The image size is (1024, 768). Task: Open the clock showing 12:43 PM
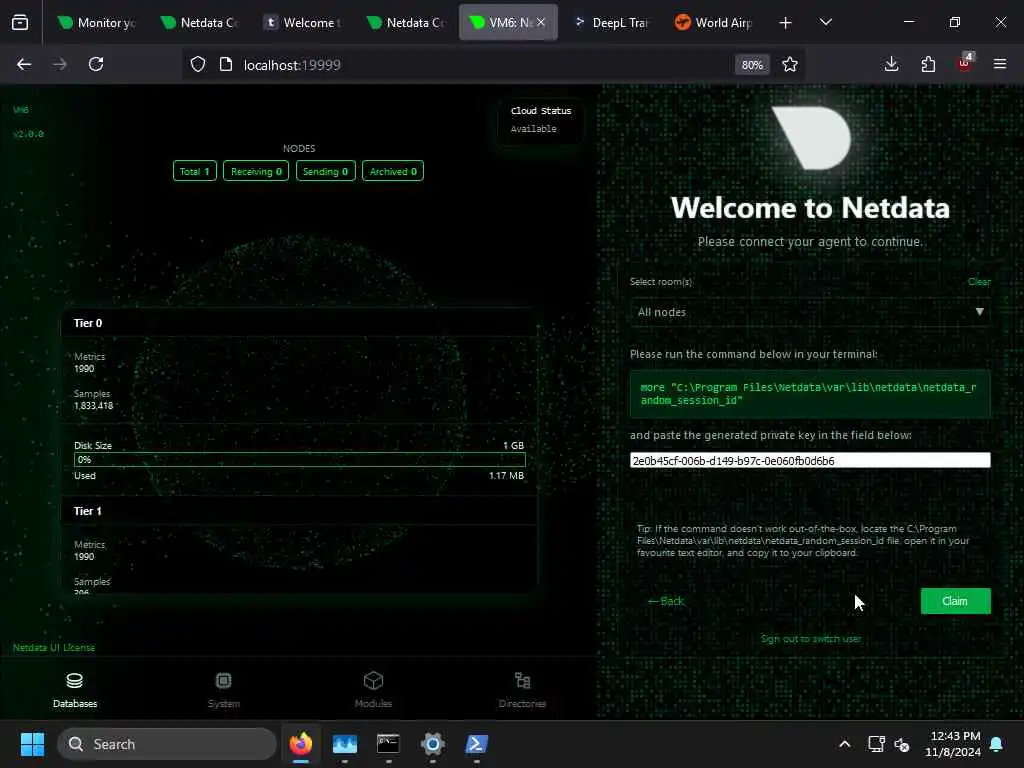953,744
